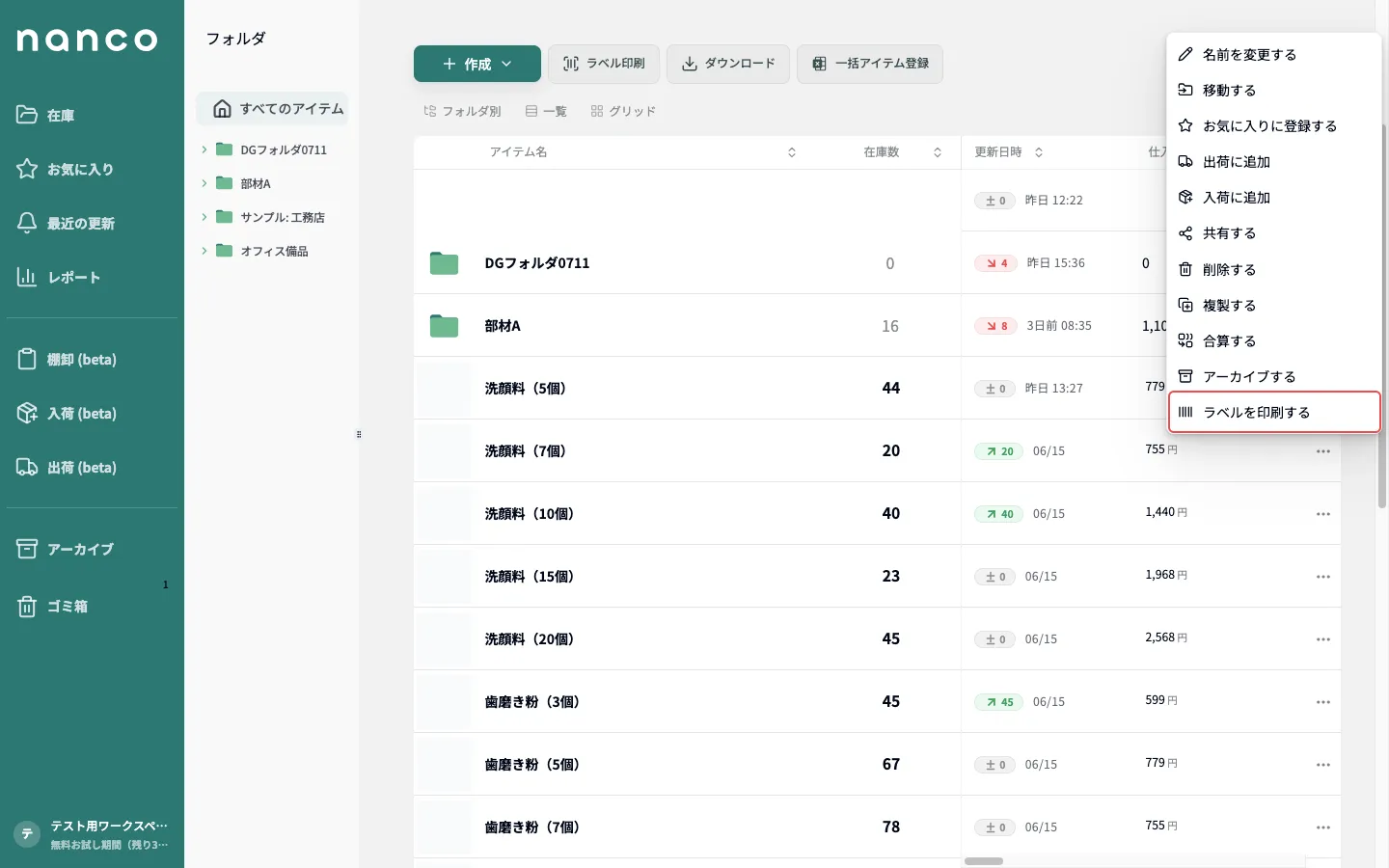Switch to グリッド view

(623, 111)
